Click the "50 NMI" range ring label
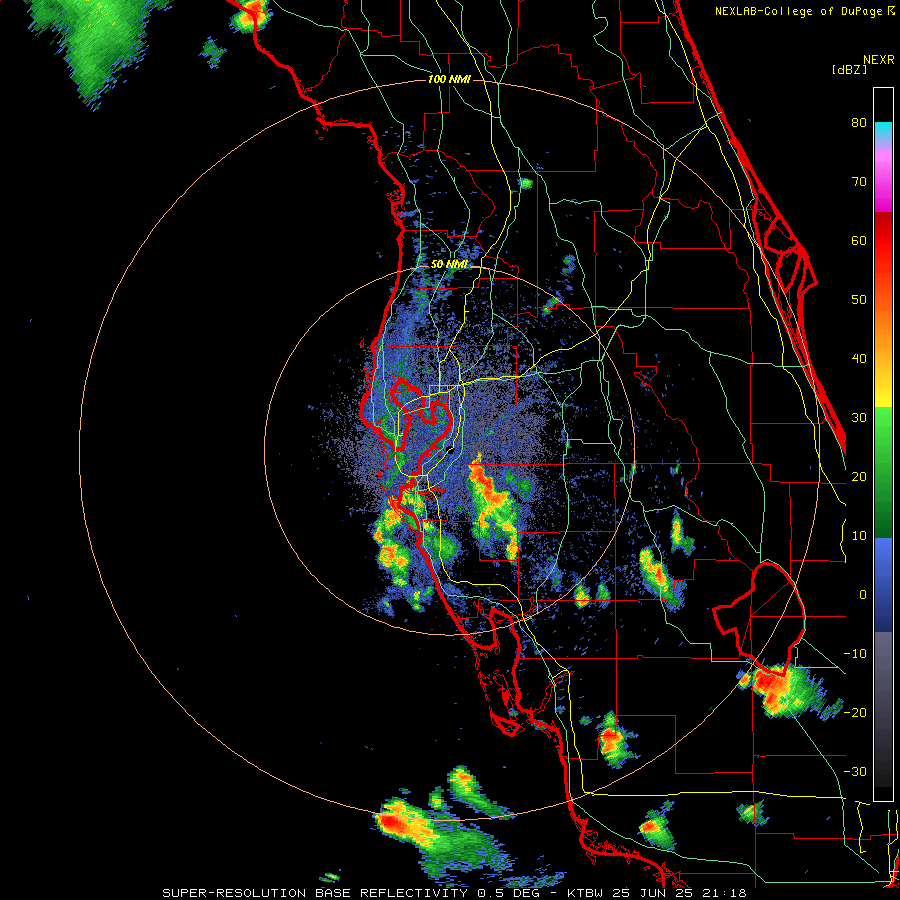The height and width of the screenshot is (900, 900). (449, 265)
